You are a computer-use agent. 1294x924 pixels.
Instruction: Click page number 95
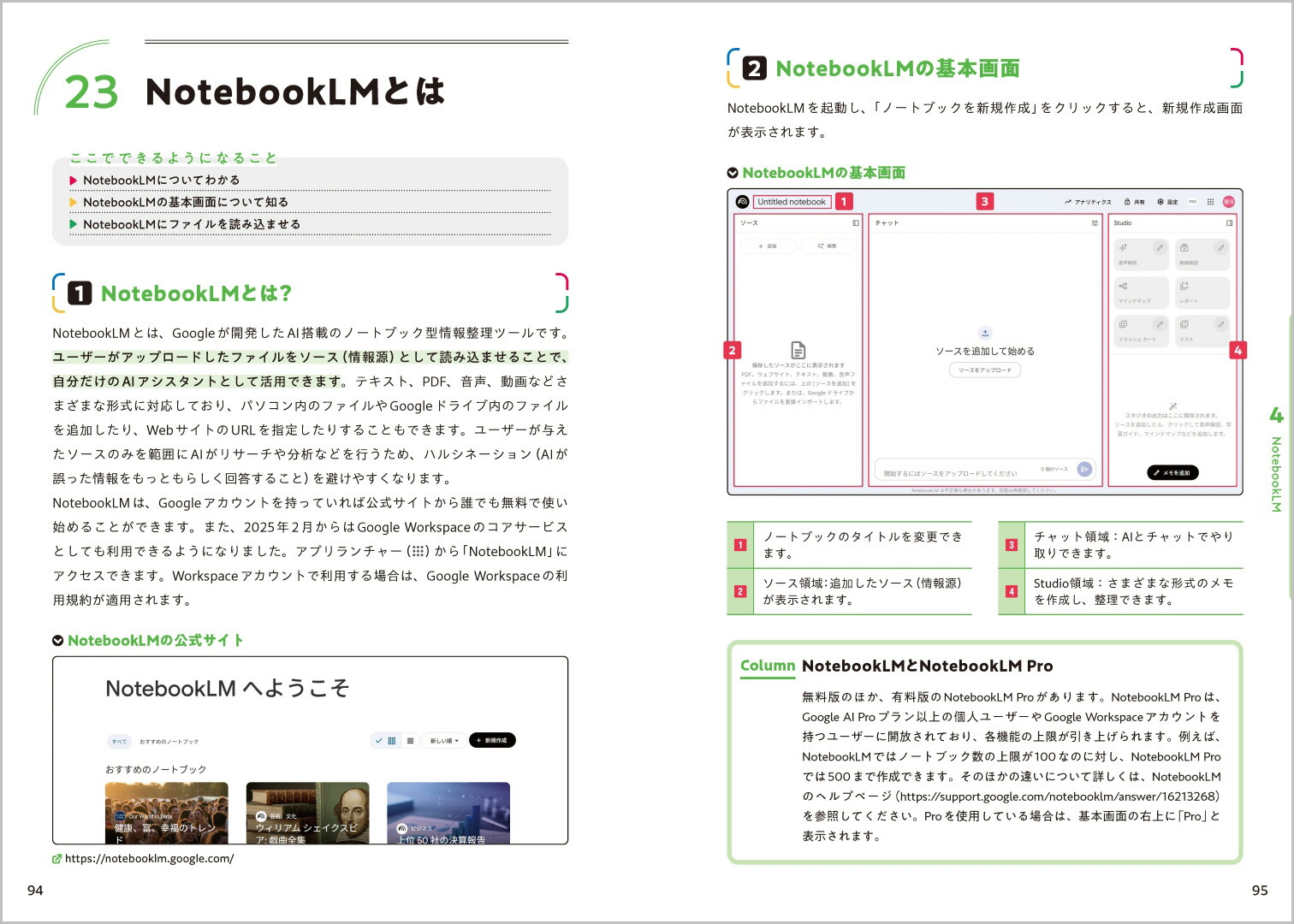click(x=1260, y=891)
